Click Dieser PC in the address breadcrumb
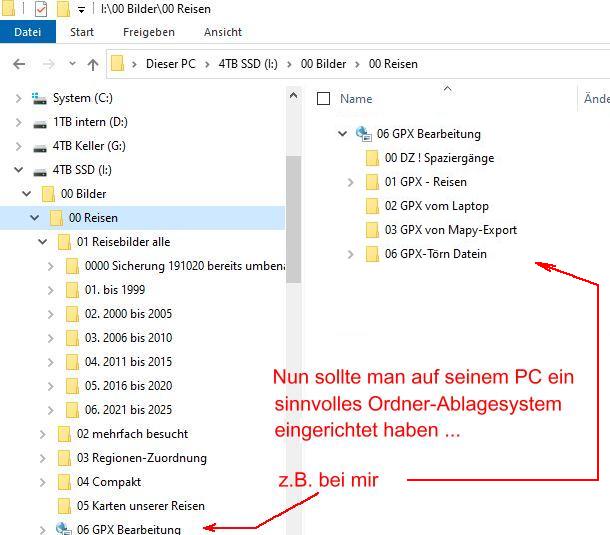The width and height of the screenshot is (610, 535). click(170, 64)
